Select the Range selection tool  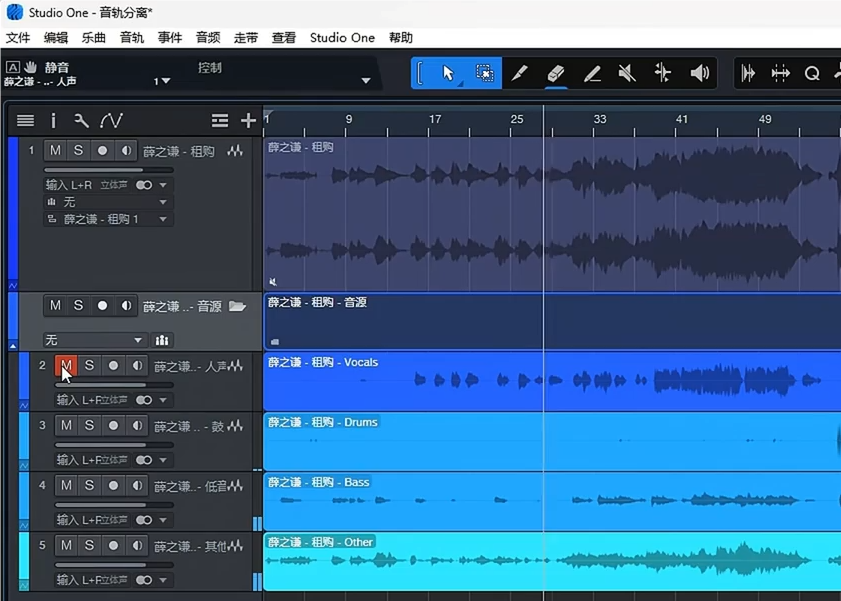pos(484,73)
